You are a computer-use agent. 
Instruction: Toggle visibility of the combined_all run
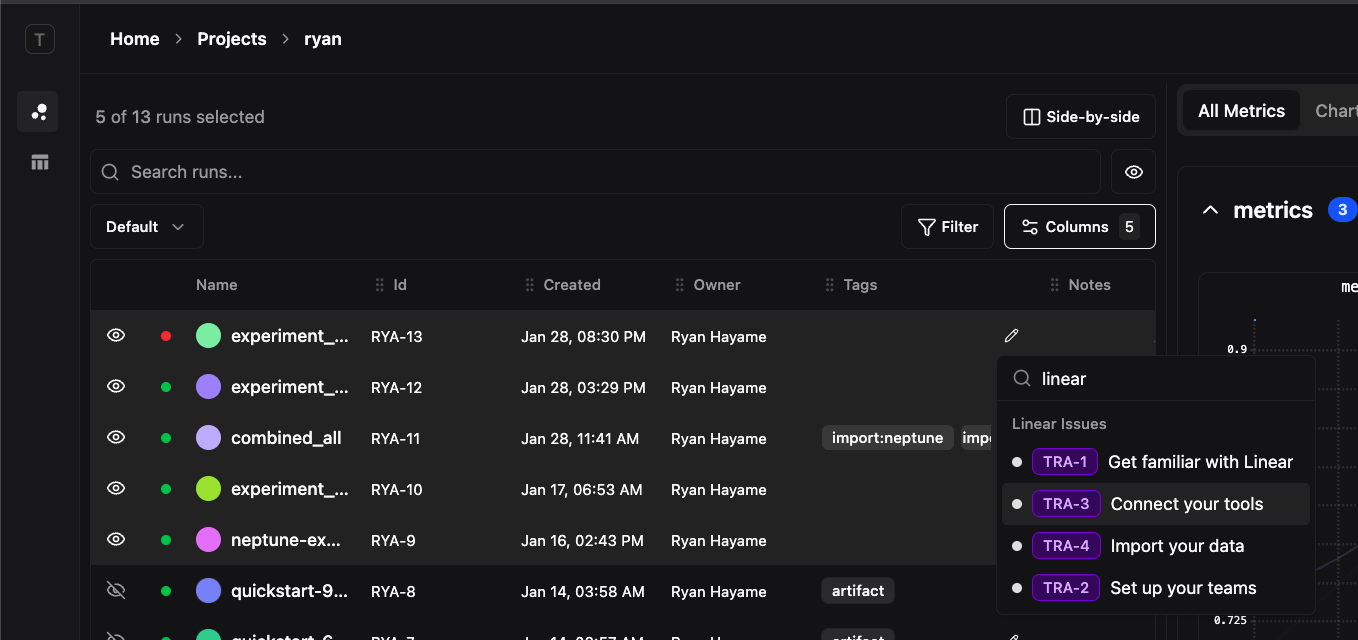[115, 437]
